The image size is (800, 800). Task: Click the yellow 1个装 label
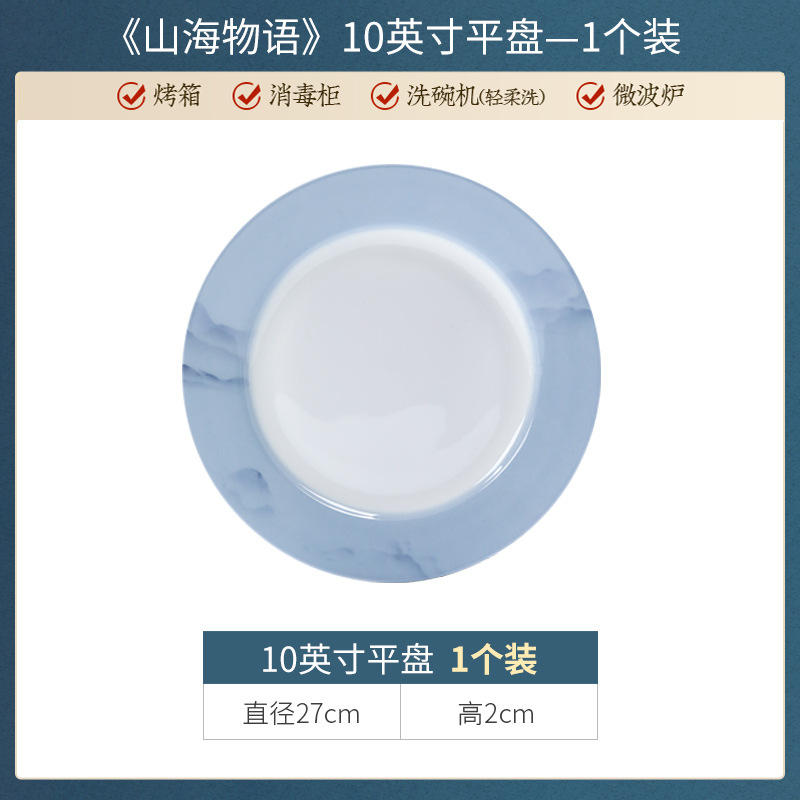[x=494, y=659]
